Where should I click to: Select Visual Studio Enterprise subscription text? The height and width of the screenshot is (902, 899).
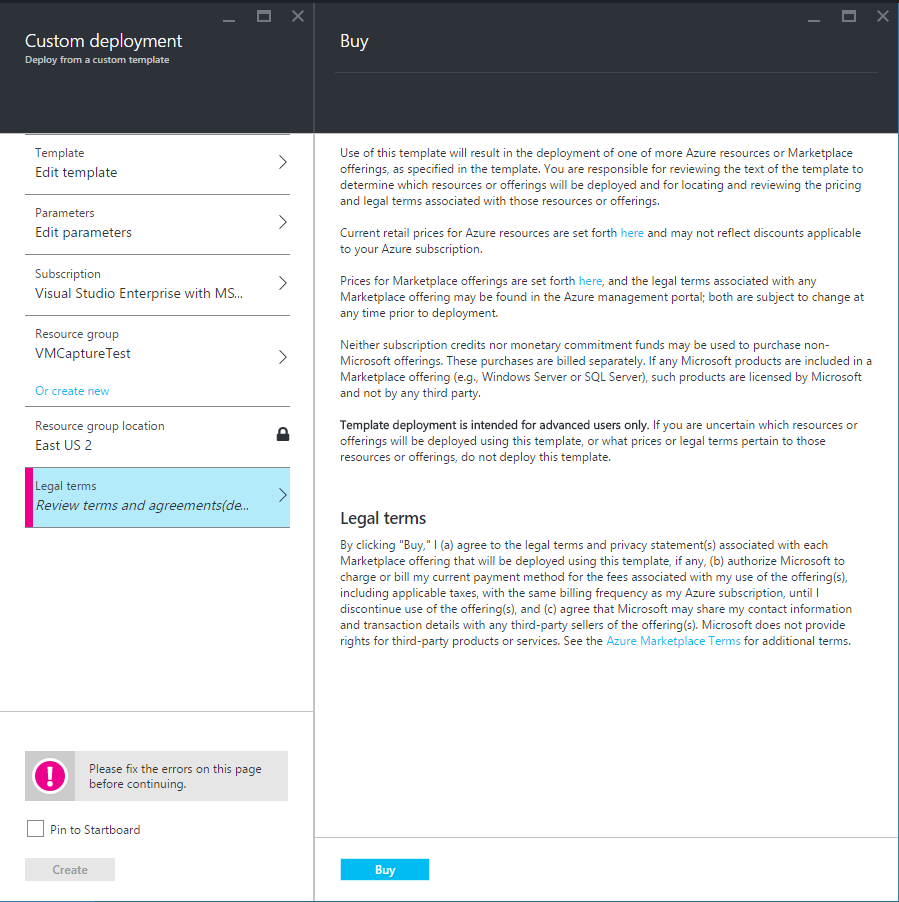point(139,293)
